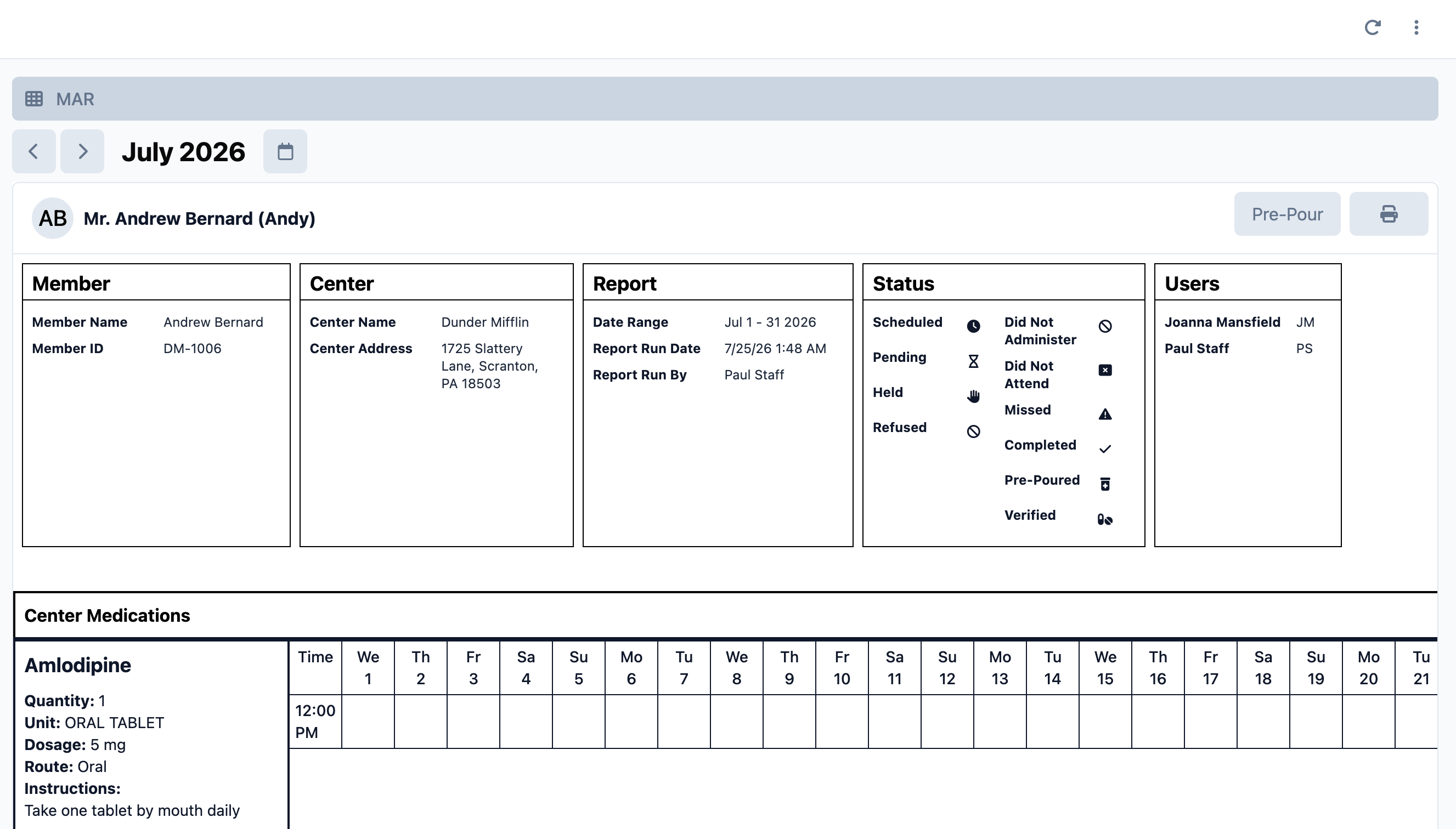The image size is (1456, 829).
Task: Click the 1725 Slattery Lane address
Action: tap(490, 366)
